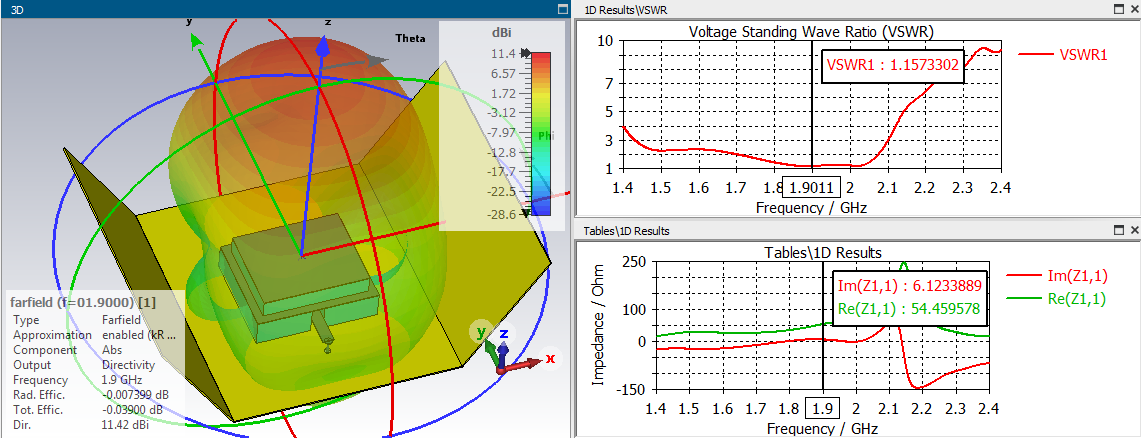
Task: Click the 1.9 marker frequency box in impedance plot
Action: pyautogui.click(x=824, y=408)
